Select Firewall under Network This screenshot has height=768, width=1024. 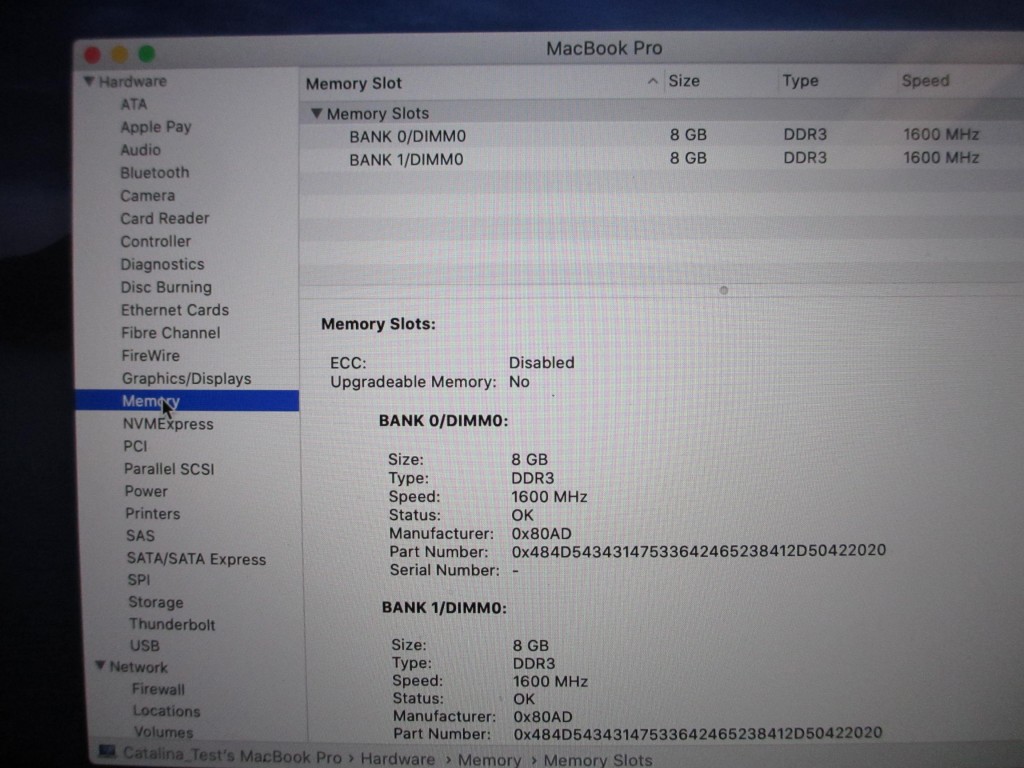click(158, 689)
